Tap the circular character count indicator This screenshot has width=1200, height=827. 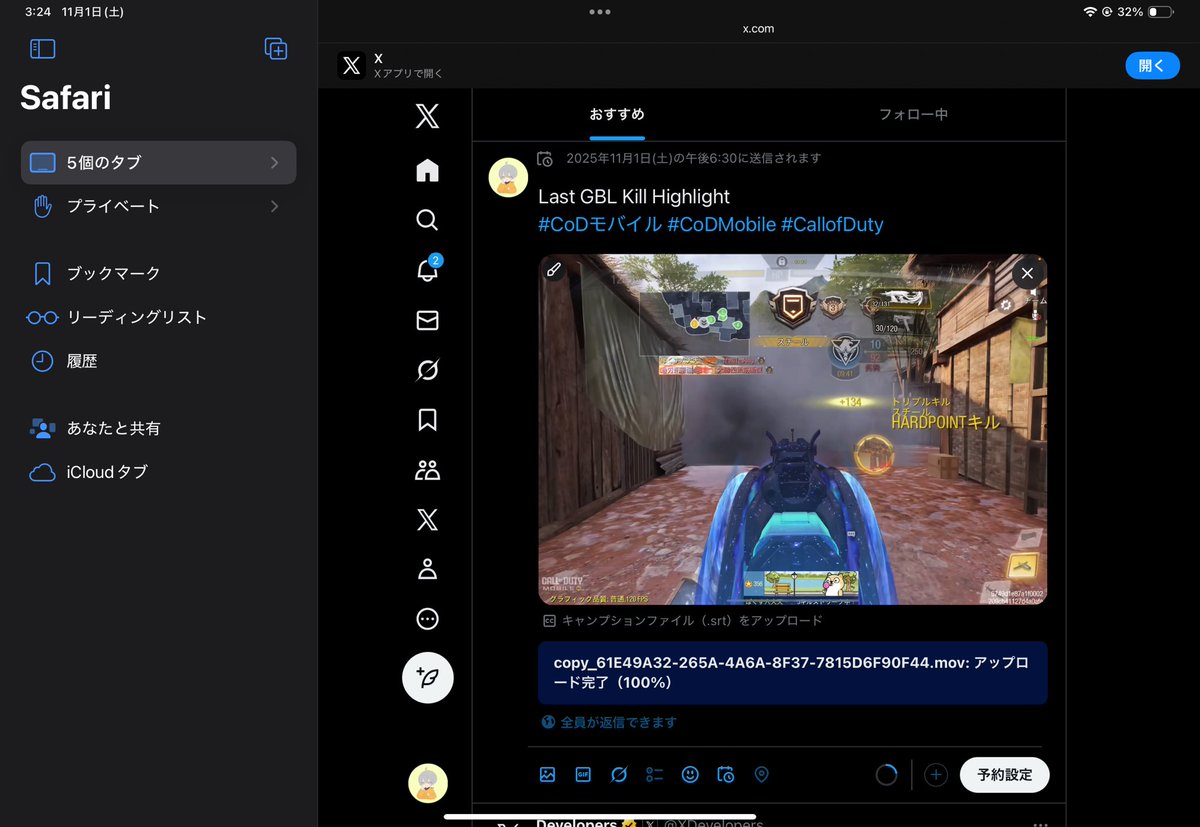click(887, 775)
